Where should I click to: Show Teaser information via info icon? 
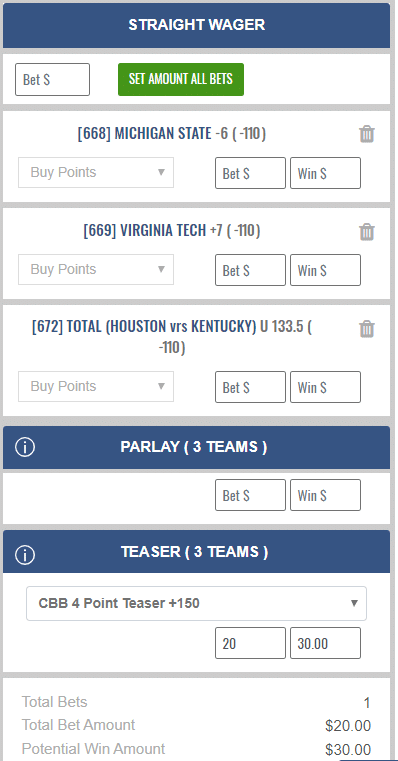tap(25, 554)
